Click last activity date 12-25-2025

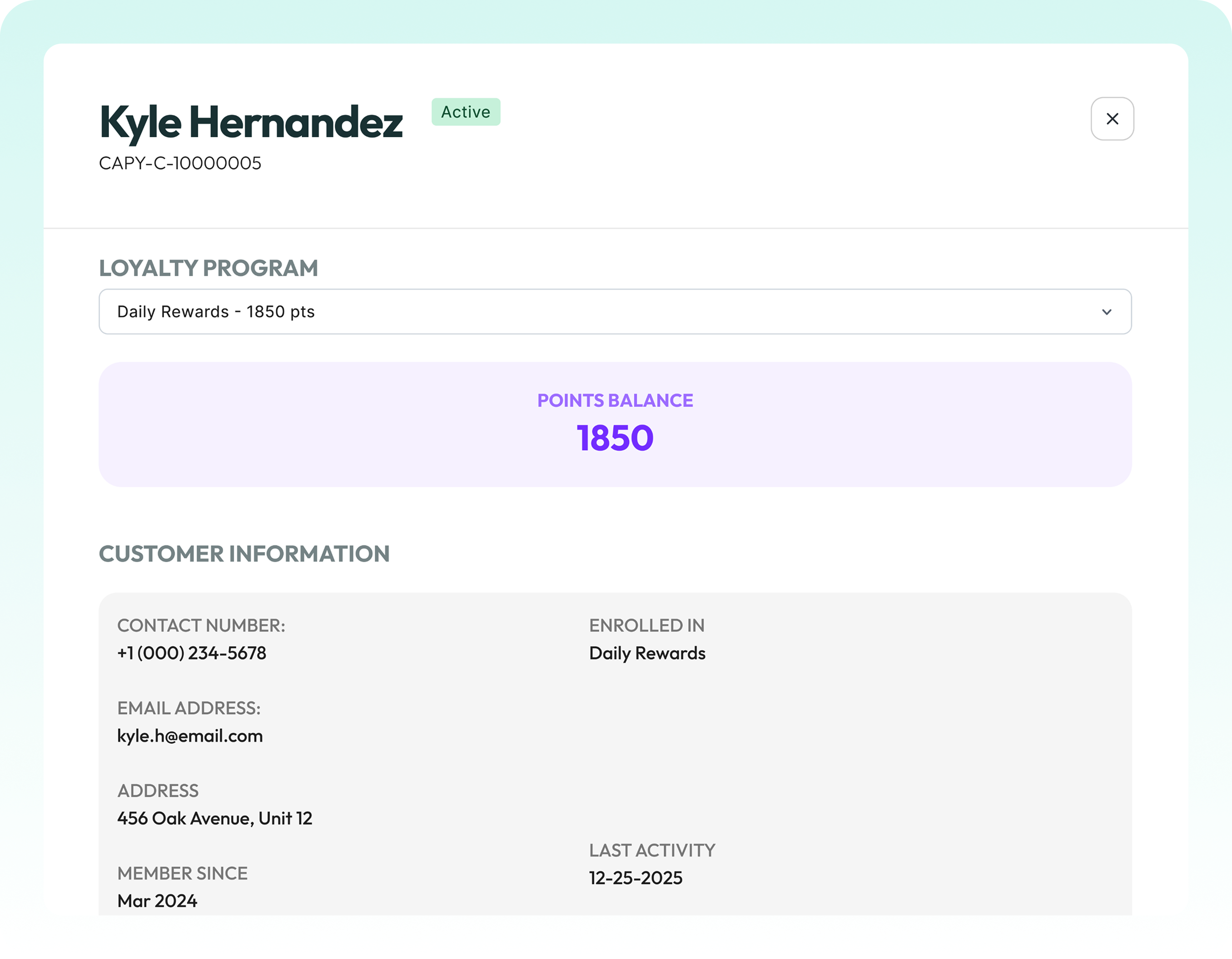click(636, 878)
